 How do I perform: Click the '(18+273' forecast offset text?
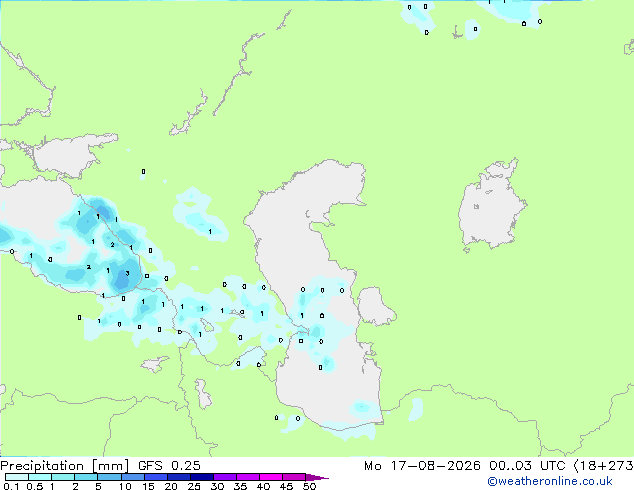point(604,466)
